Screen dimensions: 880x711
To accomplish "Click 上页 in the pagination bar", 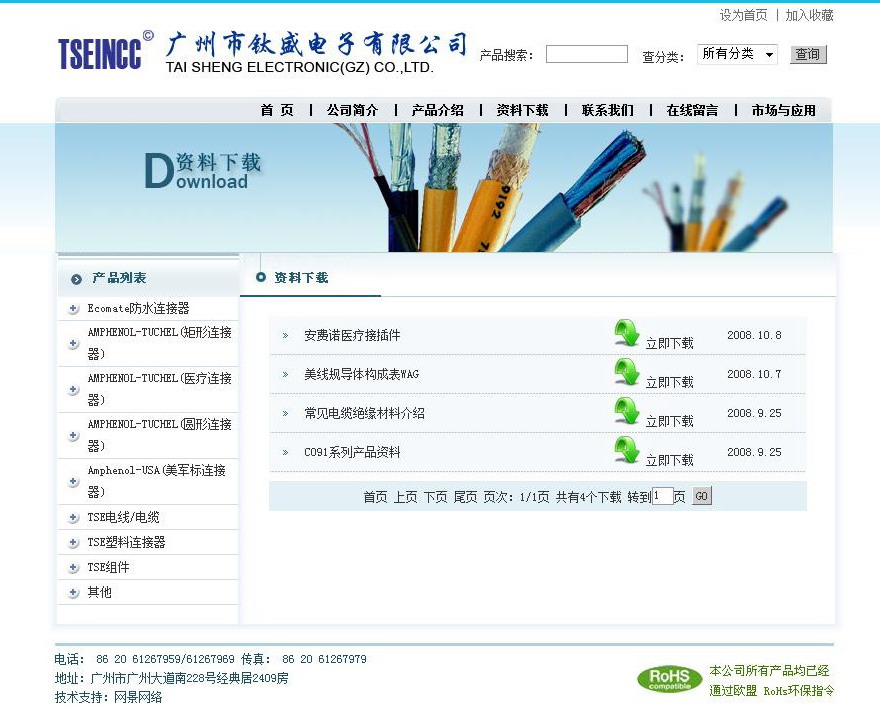I will [x=405, y=497].
